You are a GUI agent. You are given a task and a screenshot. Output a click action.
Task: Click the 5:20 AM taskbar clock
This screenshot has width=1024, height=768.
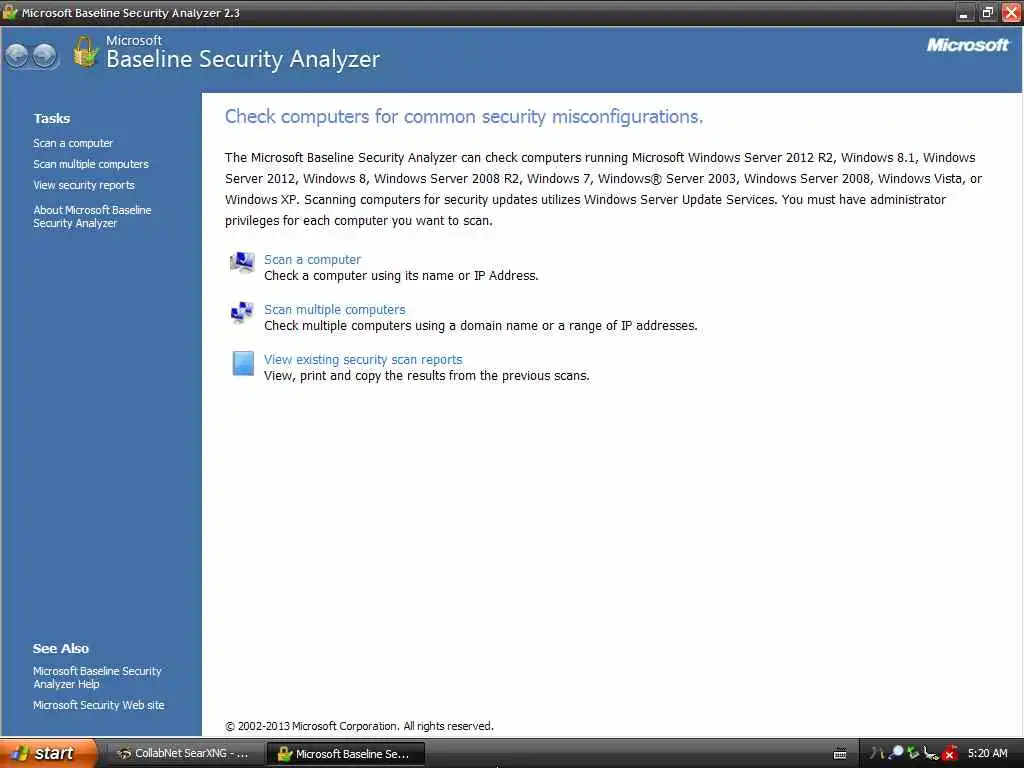coord(987,753)
